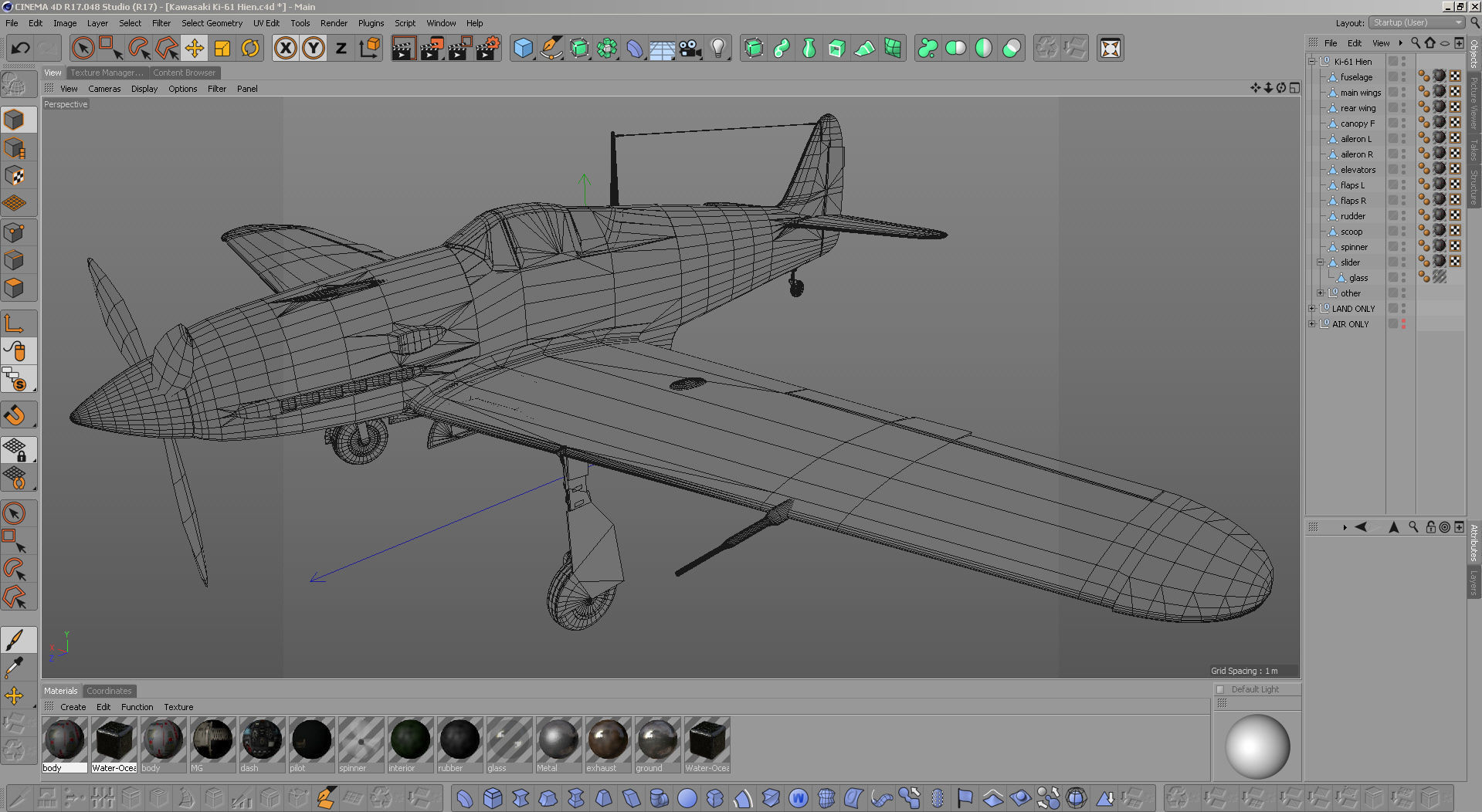The width and height of the screenshot is (1482, 812).
Task: Select the glass object
Action: pos(1358,278)
